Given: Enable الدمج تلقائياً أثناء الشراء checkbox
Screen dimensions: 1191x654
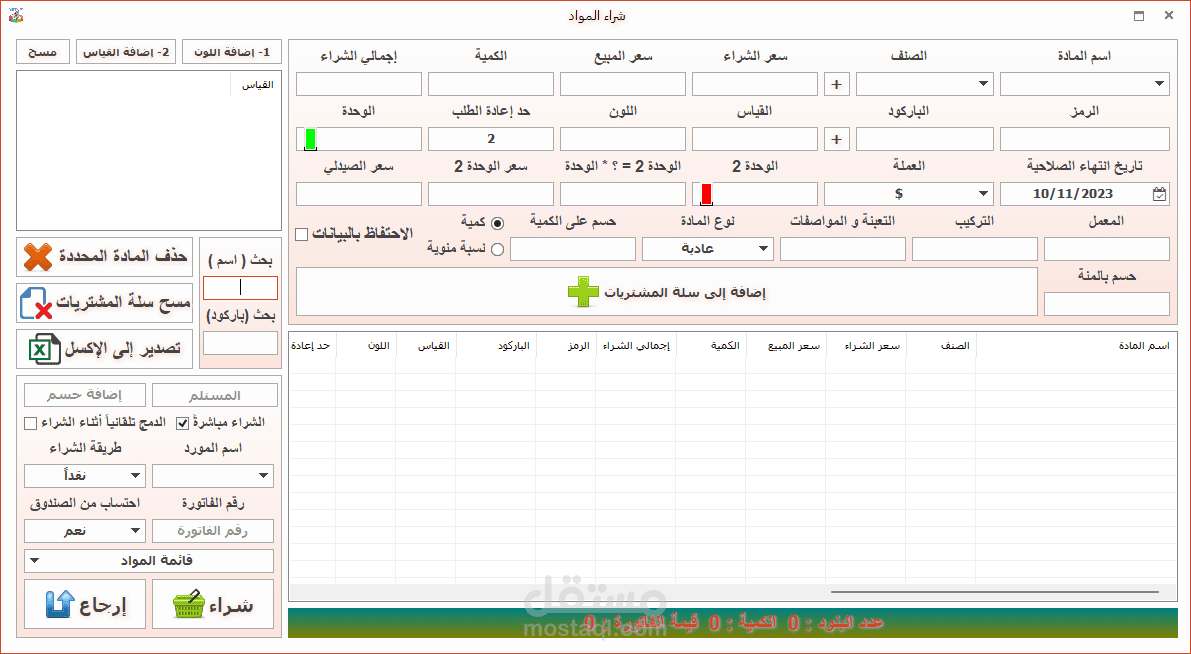Looking at the screenshot, I should [30, 423].
